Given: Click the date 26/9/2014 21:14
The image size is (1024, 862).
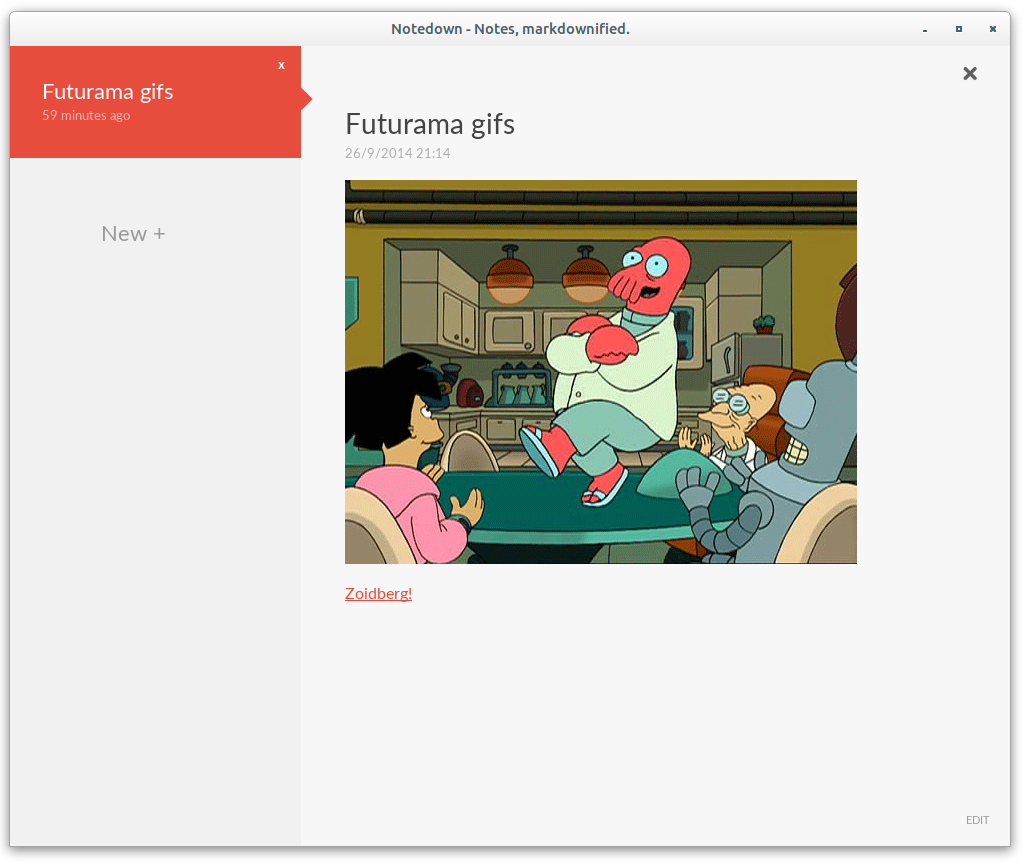Looking at the screenshot, I should [x=398, y=153].
